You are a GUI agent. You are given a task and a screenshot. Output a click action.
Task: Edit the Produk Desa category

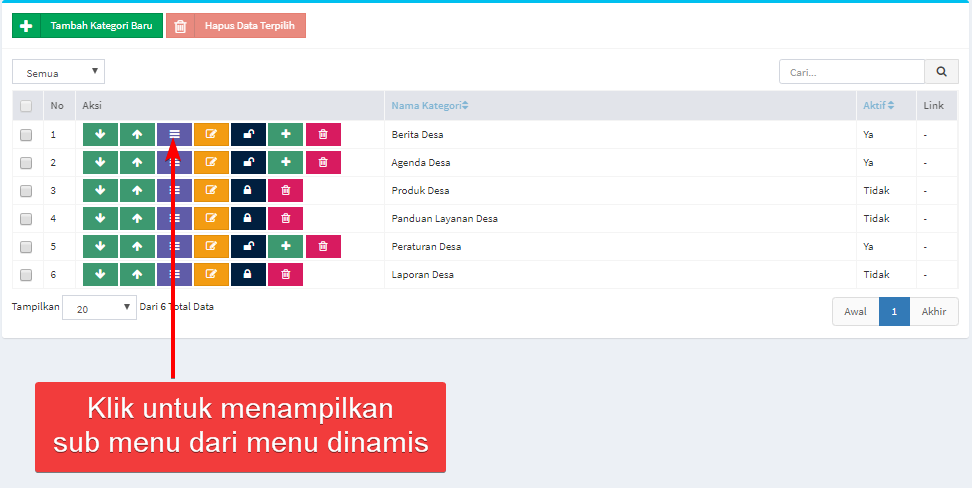coord(211,190)
